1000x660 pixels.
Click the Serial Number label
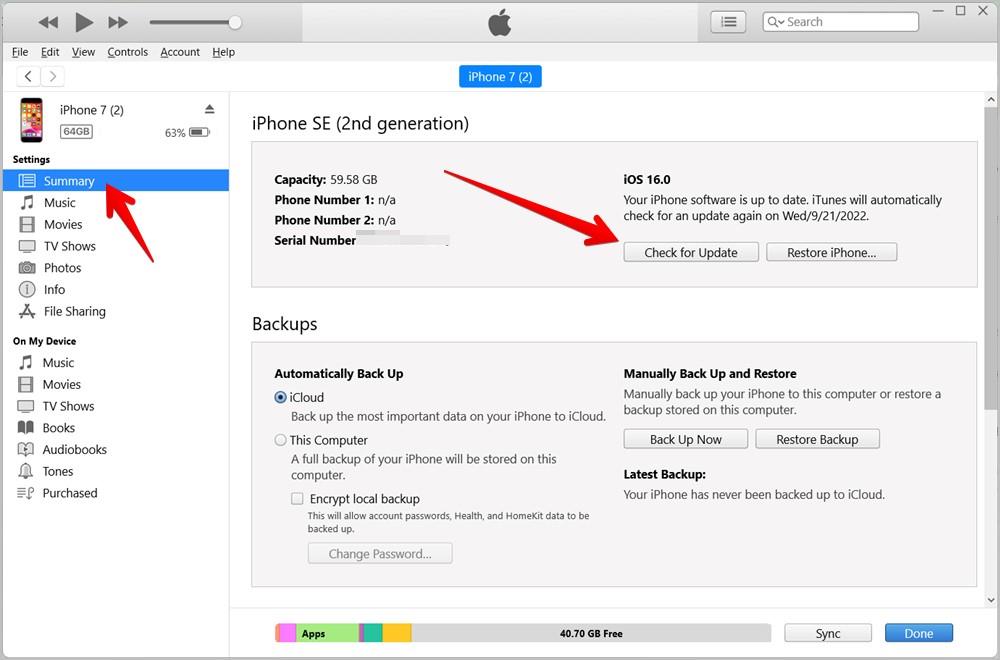(x=315, y=240)
